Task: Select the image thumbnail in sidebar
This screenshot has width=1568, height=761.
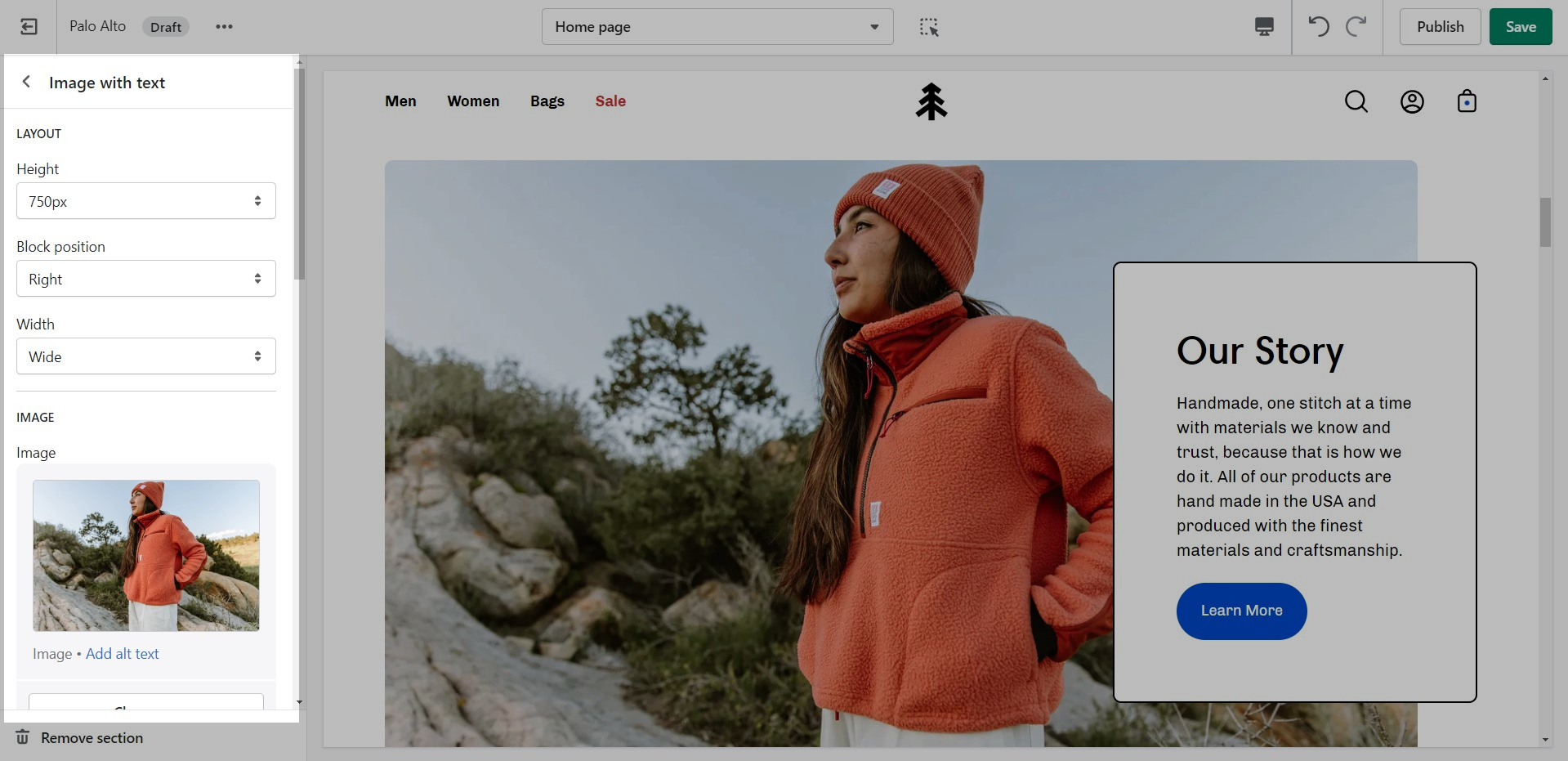Action: click(x=146, y=556)
